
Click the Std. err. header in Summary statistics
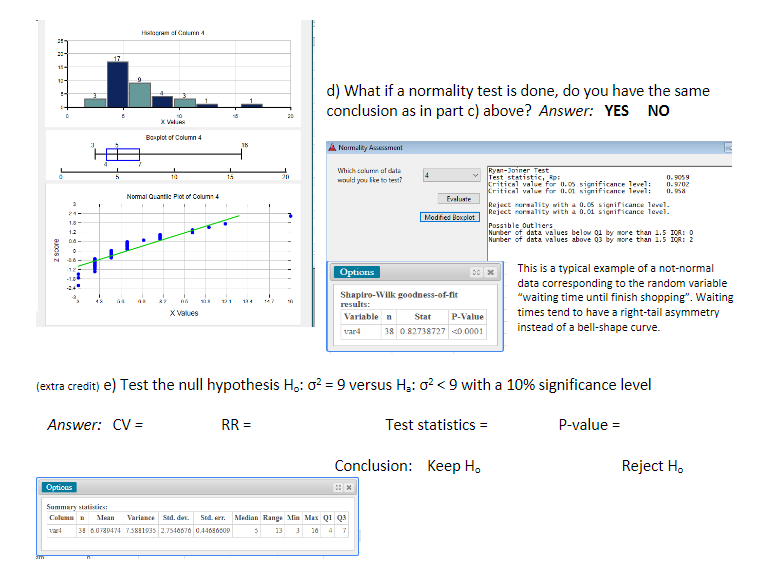213,518
